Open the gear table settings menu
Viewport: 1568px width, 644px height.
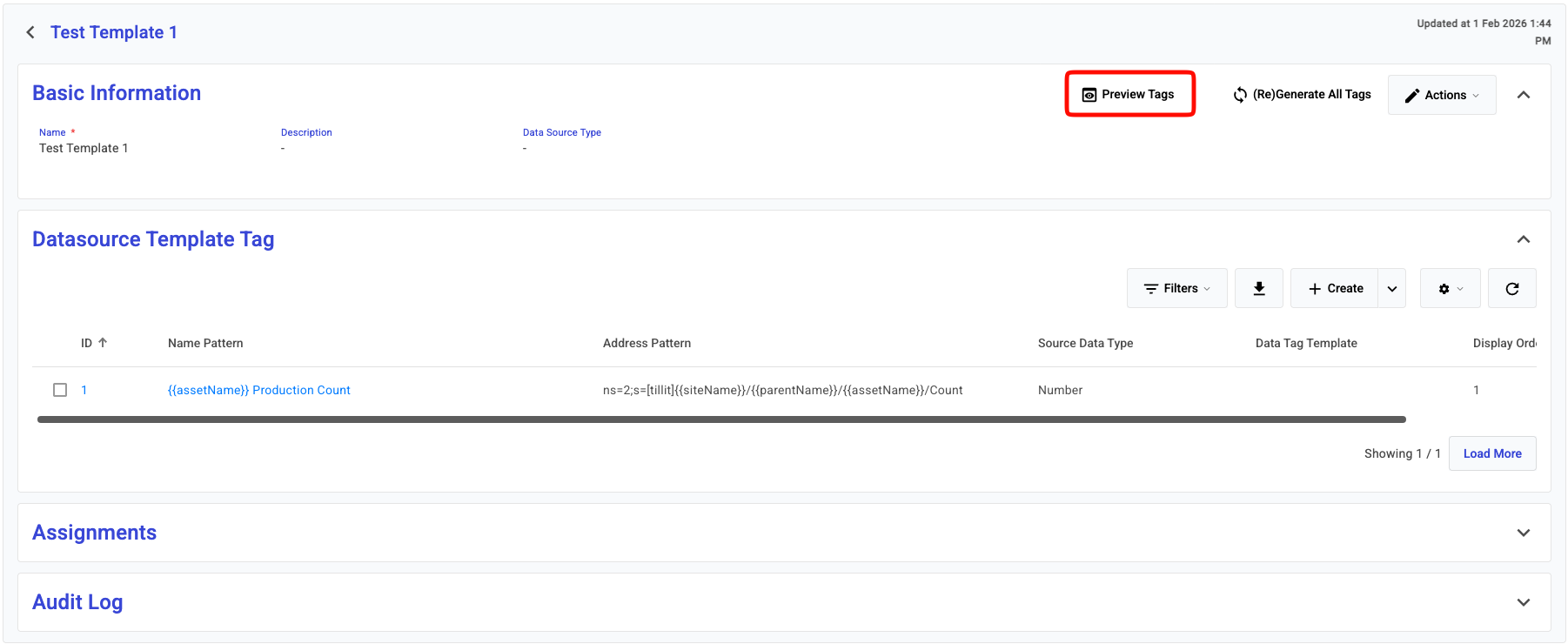pyautogui.click(x=1450, y=288)
